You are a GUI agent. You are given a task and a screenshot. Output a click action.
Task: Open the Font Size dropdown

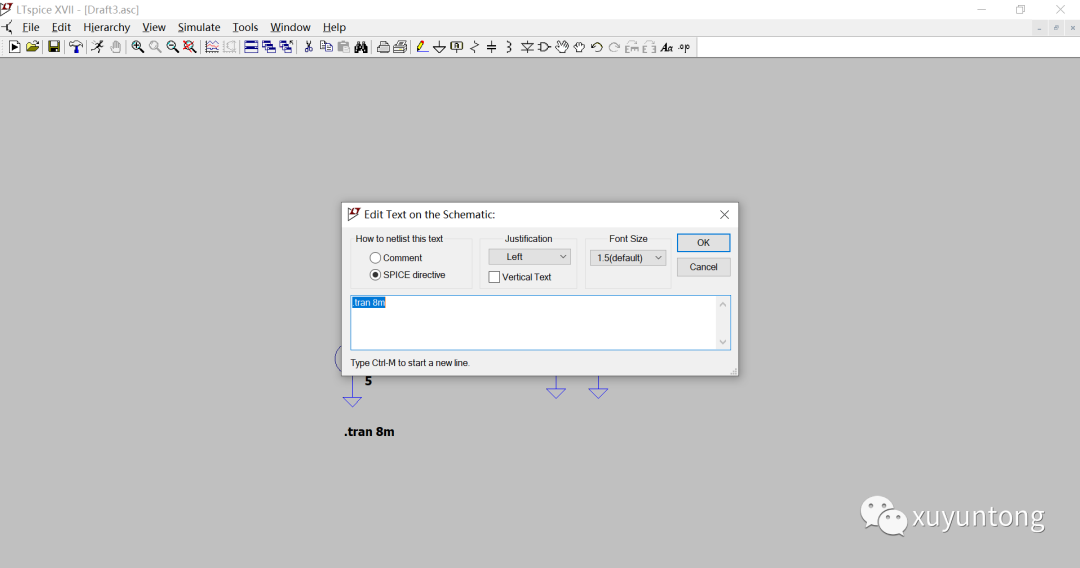pos(627,257)
